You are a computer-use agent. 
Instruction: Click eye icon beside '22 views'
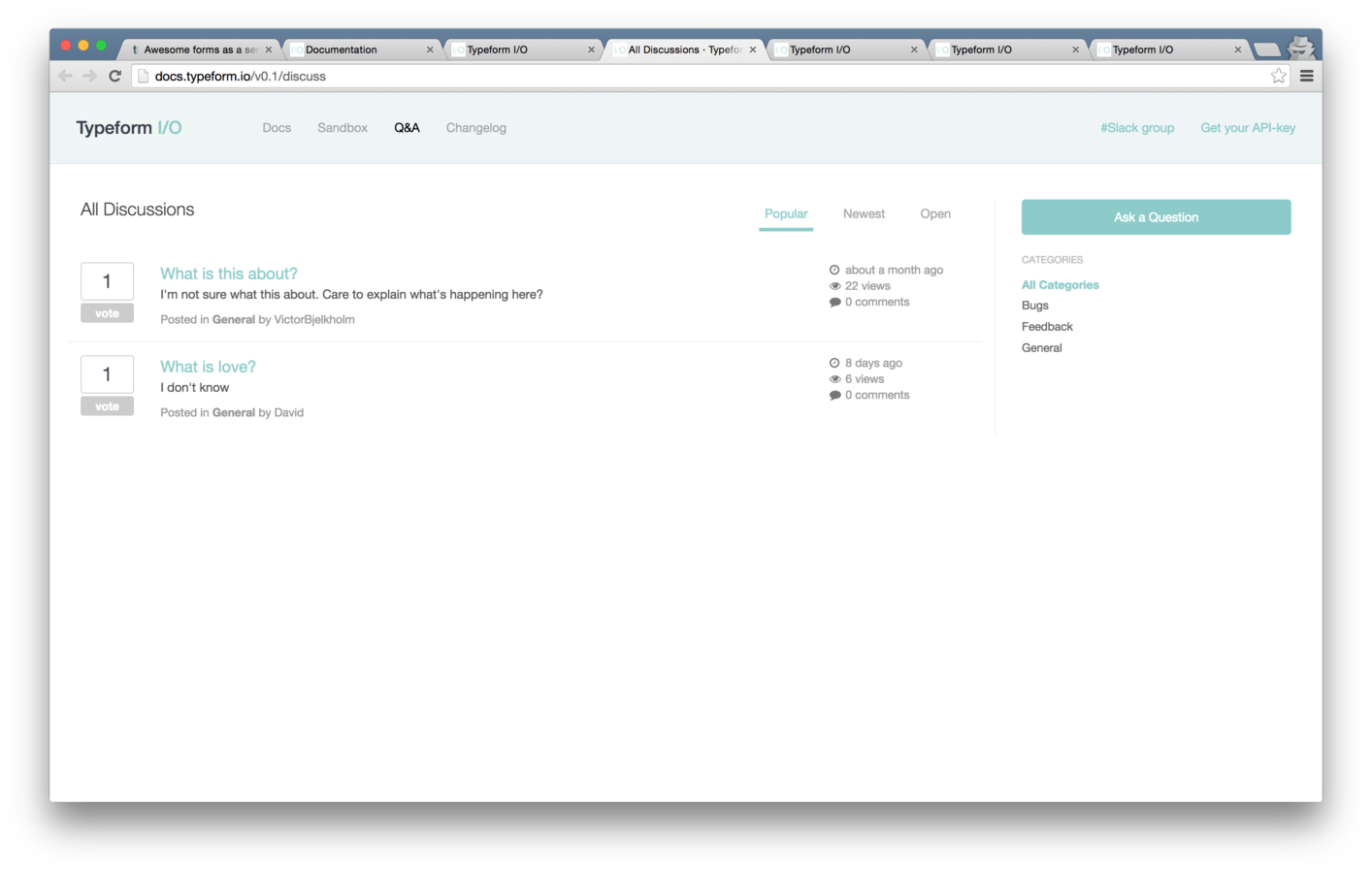click(x=834, y=286)
